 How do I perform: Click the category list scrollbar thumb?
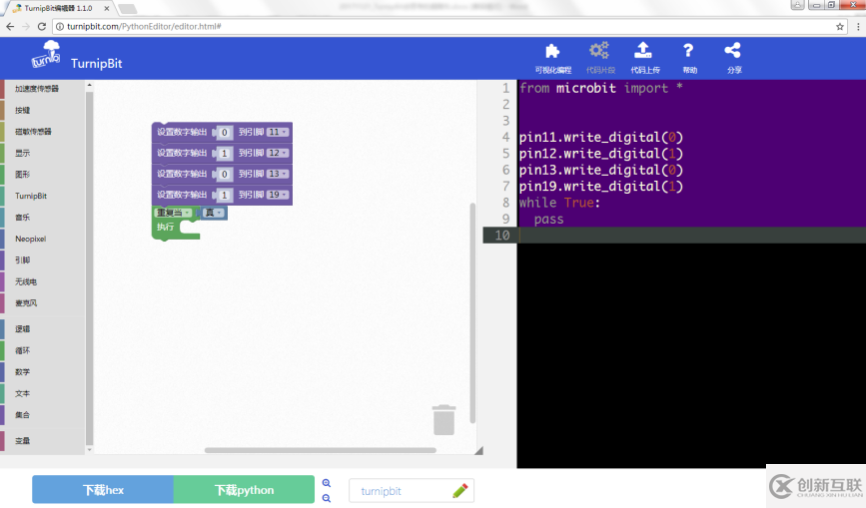pyautogui.click(x=89, y=268)
